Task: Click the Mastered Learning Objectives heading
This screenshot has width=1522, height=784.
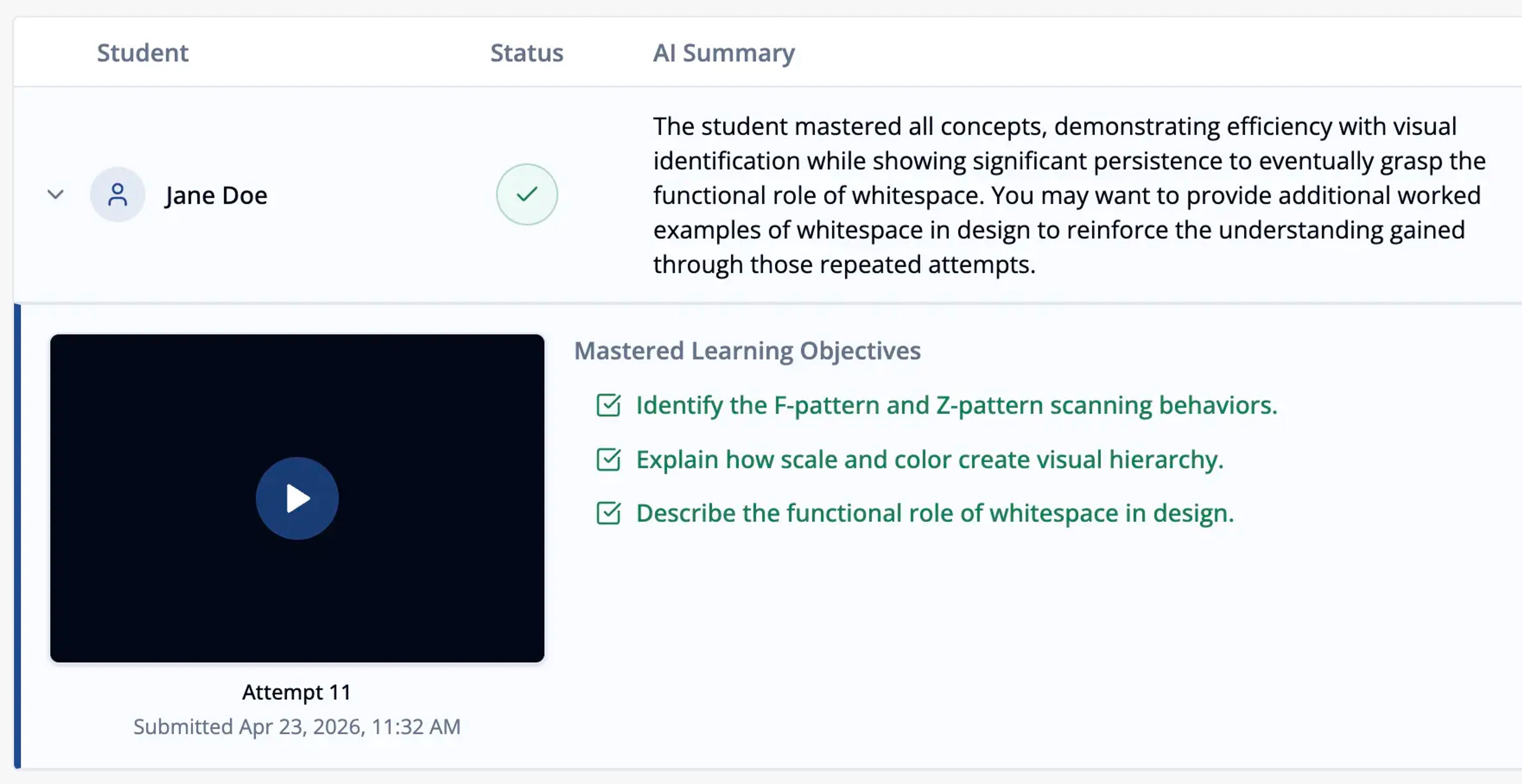Action: pos(748,351)
